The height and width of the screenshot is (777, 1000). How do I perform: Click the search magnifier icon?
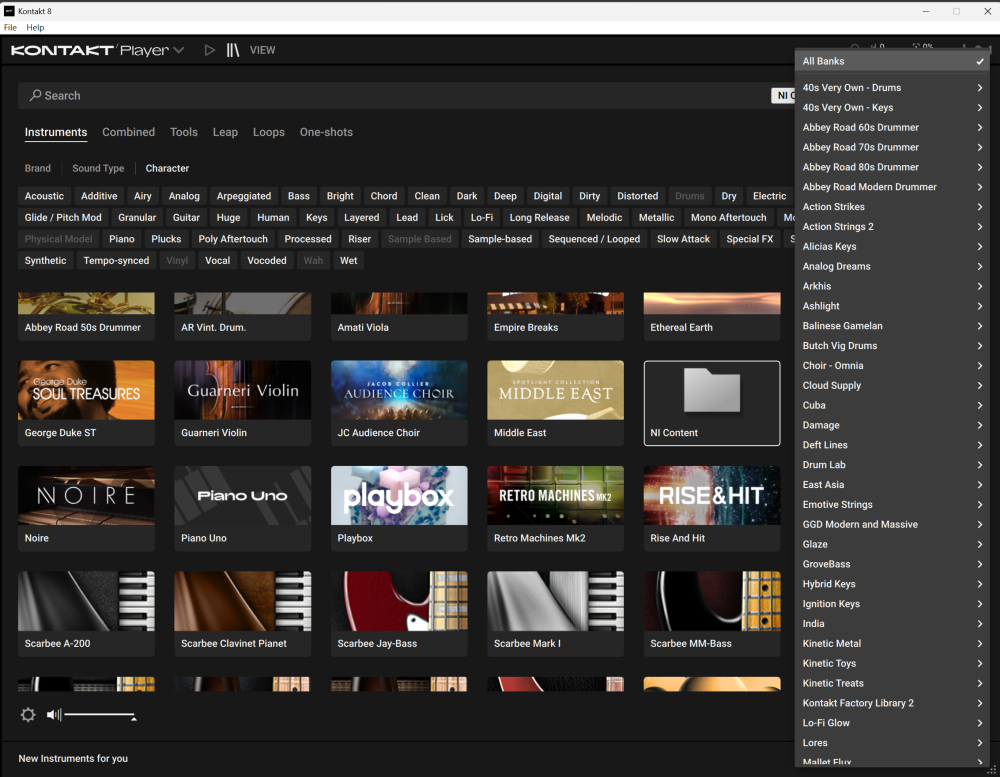pyautogui.click(x=35, y=95)
